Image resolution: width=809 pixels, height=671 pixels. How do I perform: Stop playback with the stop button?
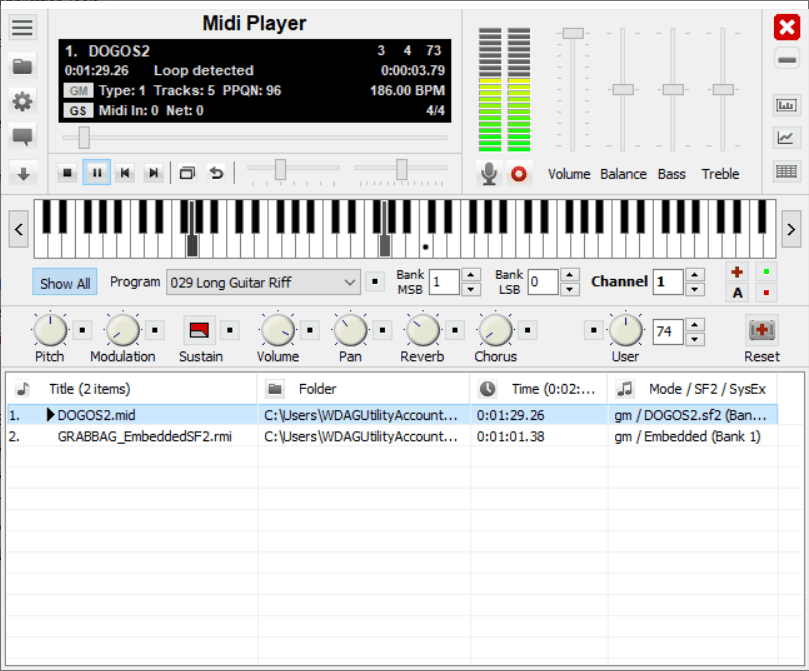tap(68, 173)
